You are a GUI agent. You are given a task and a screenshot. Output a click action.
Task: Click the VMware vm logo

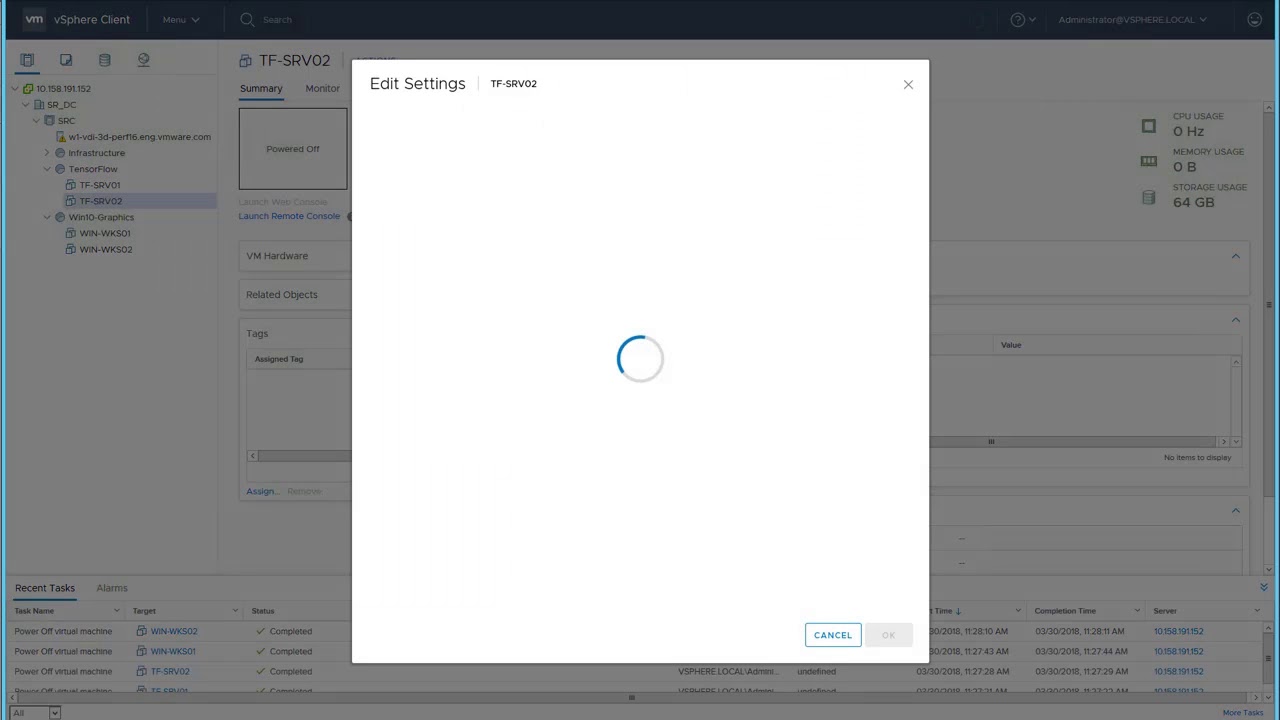pos(34,19)
